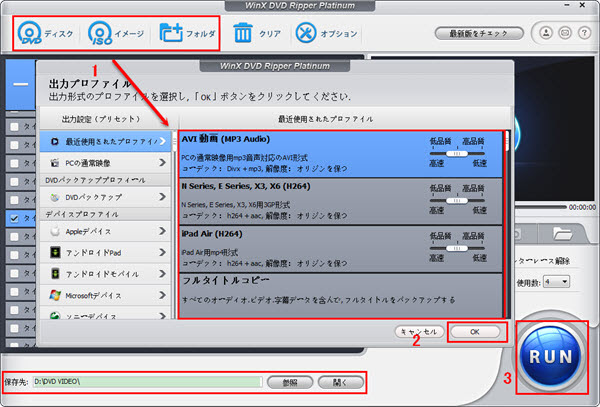The image size is (600, 407).
Task: Click the DVDバックアップ disc icon
Action: 55,197
